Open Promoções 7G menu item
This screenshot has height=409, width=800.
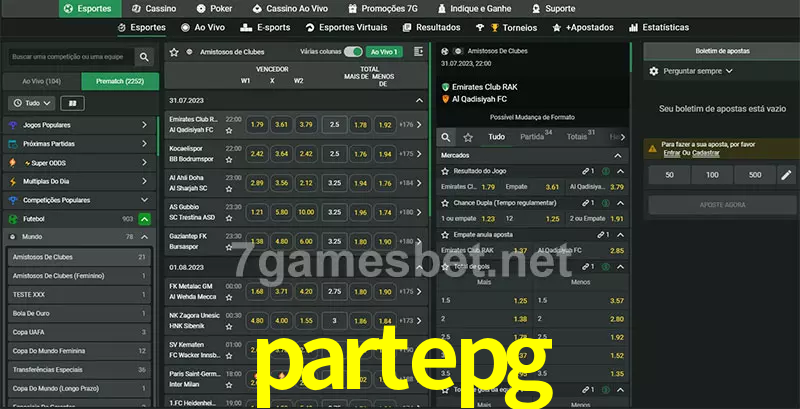(x=383, y=9)
